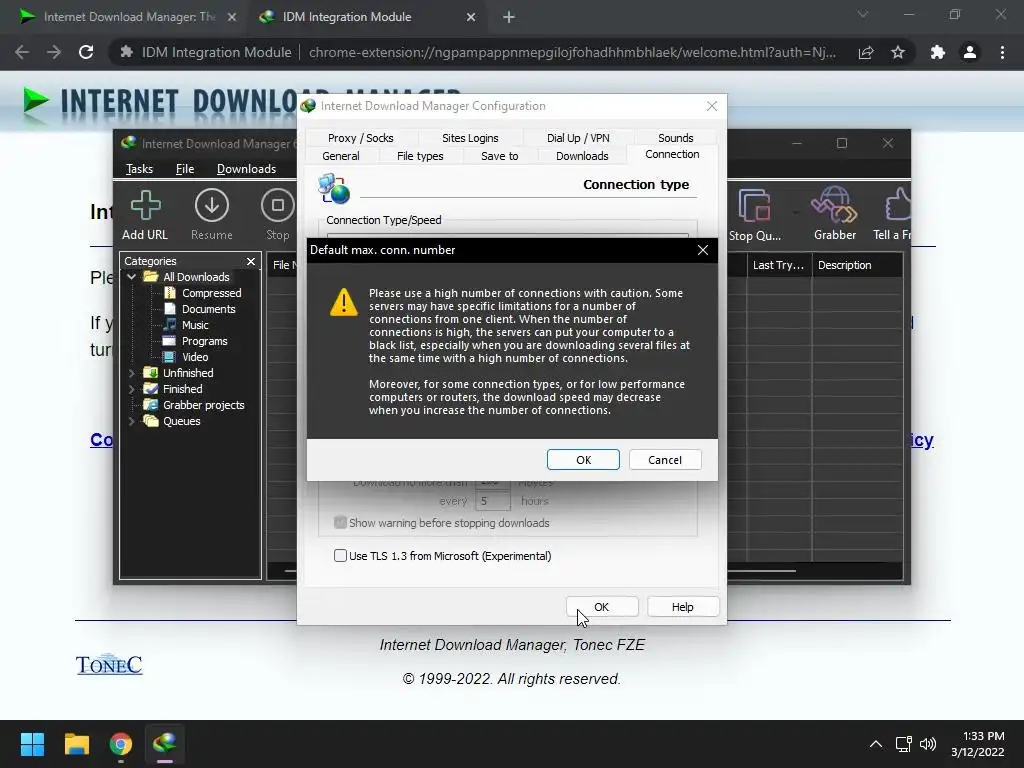Click the warning triangle icon in dialog

point(344,302)
